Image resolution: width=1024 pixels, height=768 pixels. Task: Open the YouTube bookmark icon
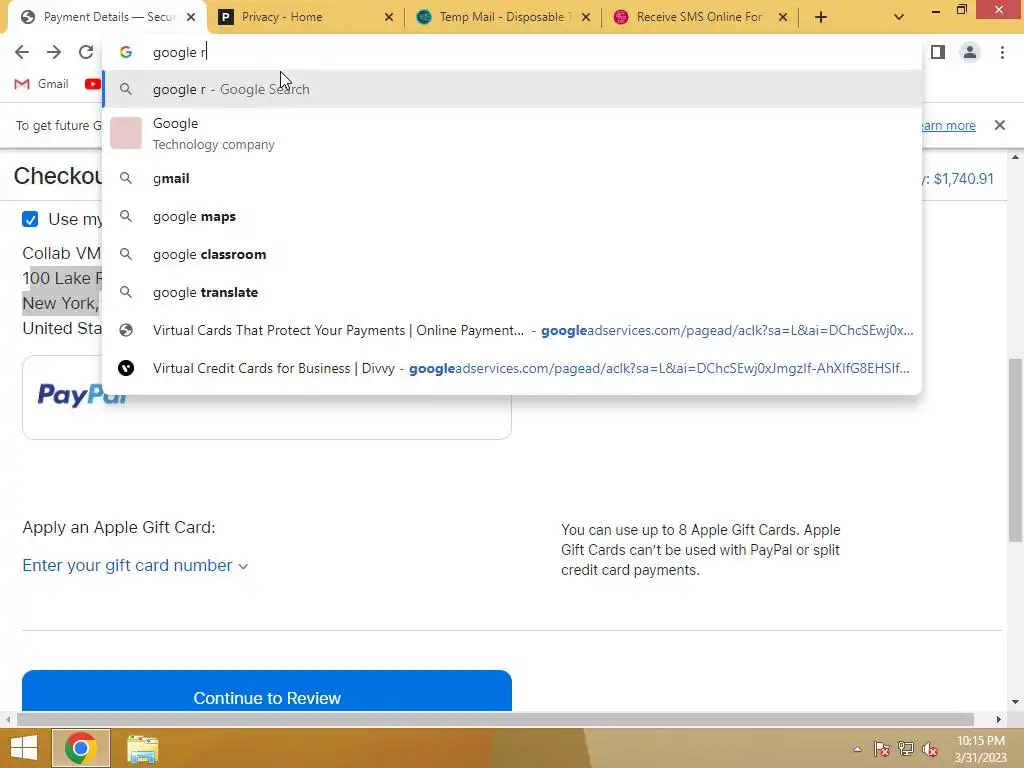point(93,84)
